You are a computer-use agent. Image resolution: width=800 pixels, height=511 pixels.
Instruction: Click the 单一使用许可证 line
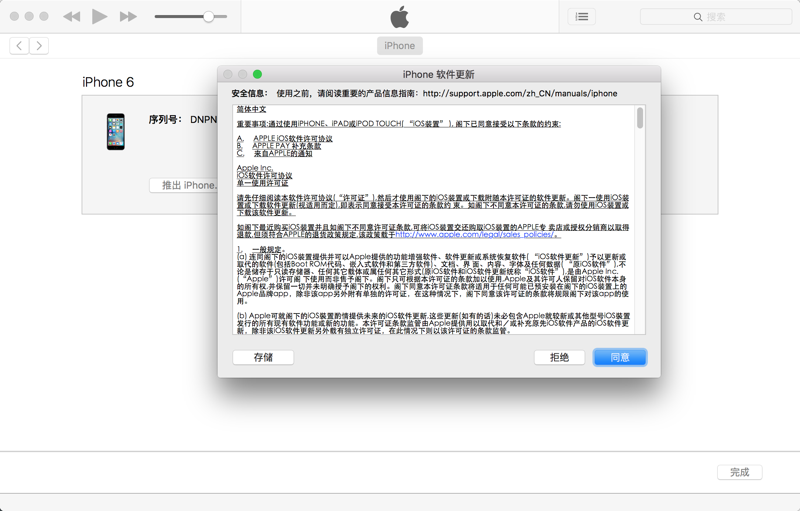pyautogui.click(x=263, y=183)
